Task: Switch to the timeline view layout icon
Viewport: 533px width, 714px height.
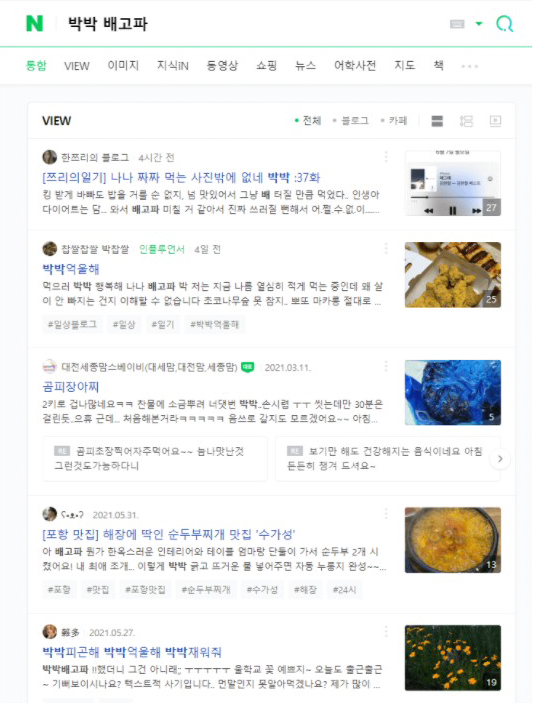Action: pos(466,121)
